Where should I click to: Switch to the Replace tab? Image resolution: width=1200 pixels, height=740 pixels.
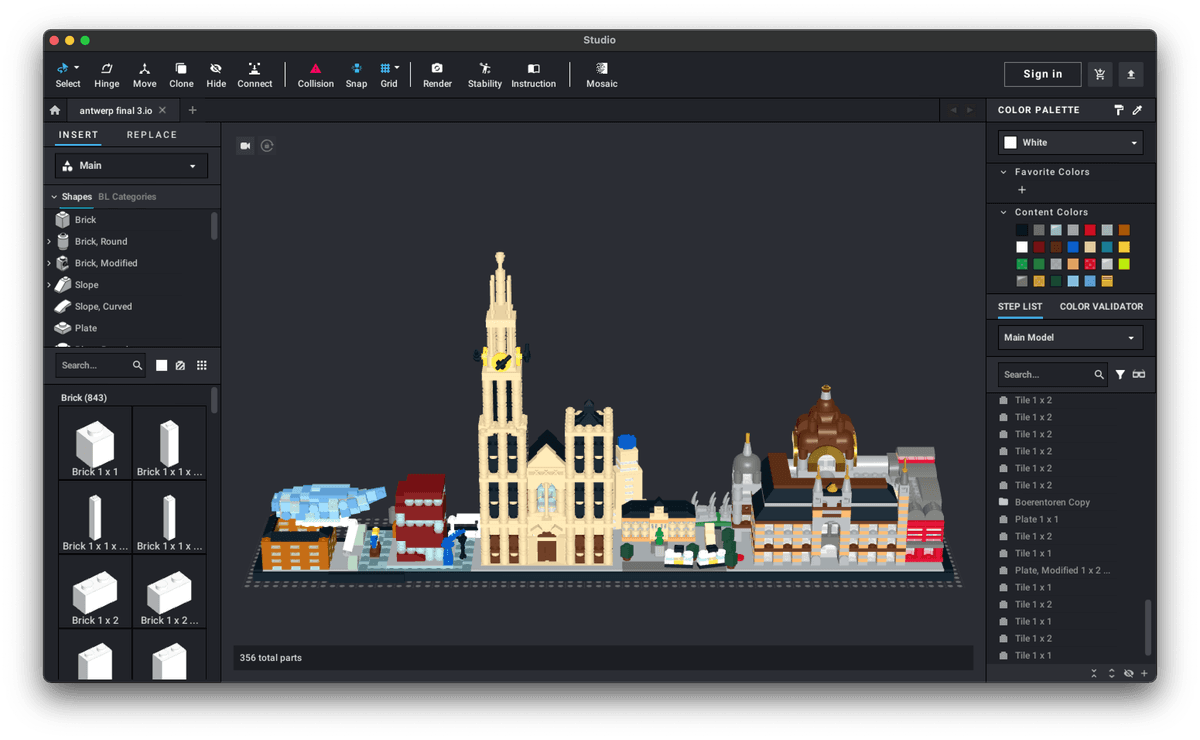pyautogui.click(x=151, y=134)
